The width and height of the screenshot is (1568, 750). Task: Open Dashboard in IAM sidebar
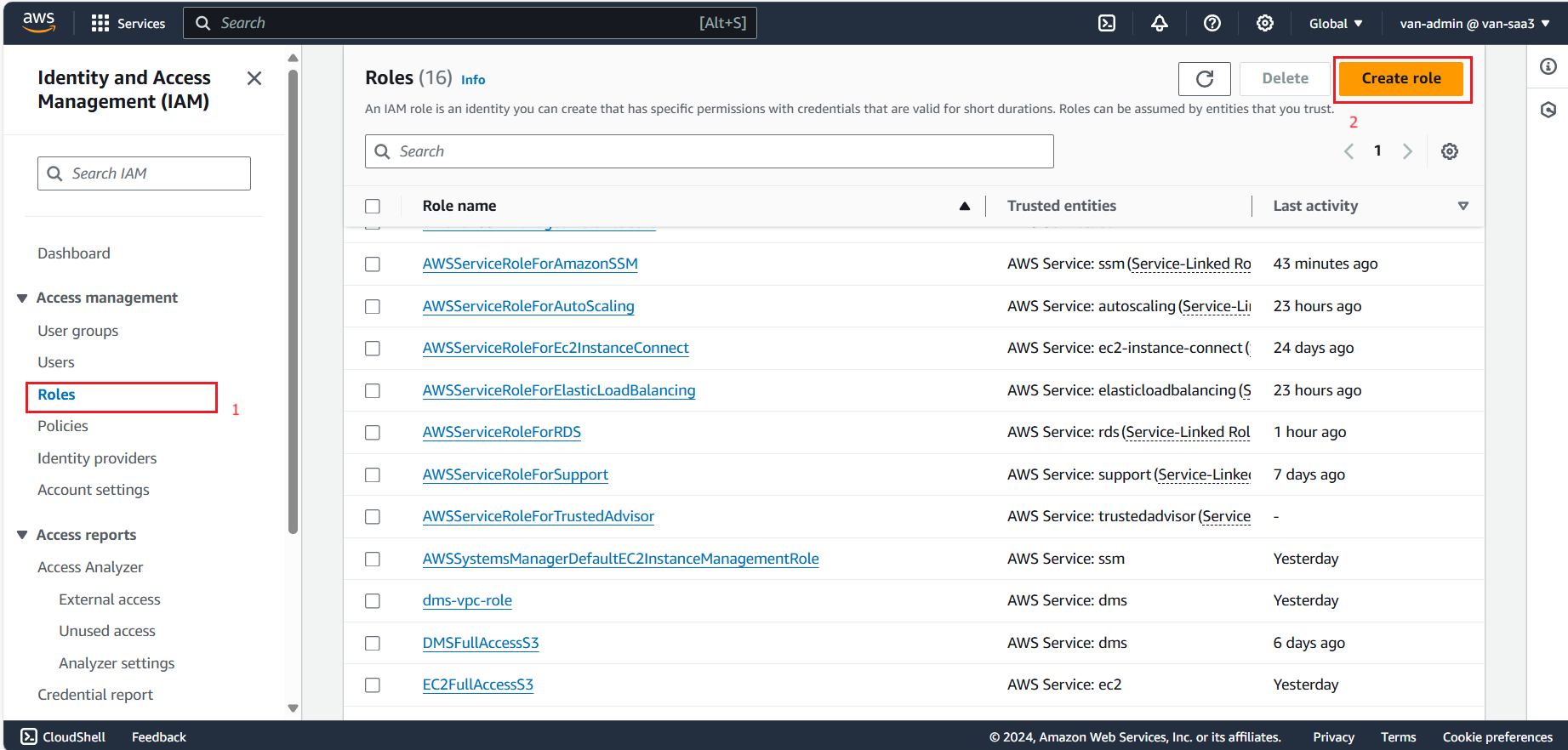click(74, 253)
